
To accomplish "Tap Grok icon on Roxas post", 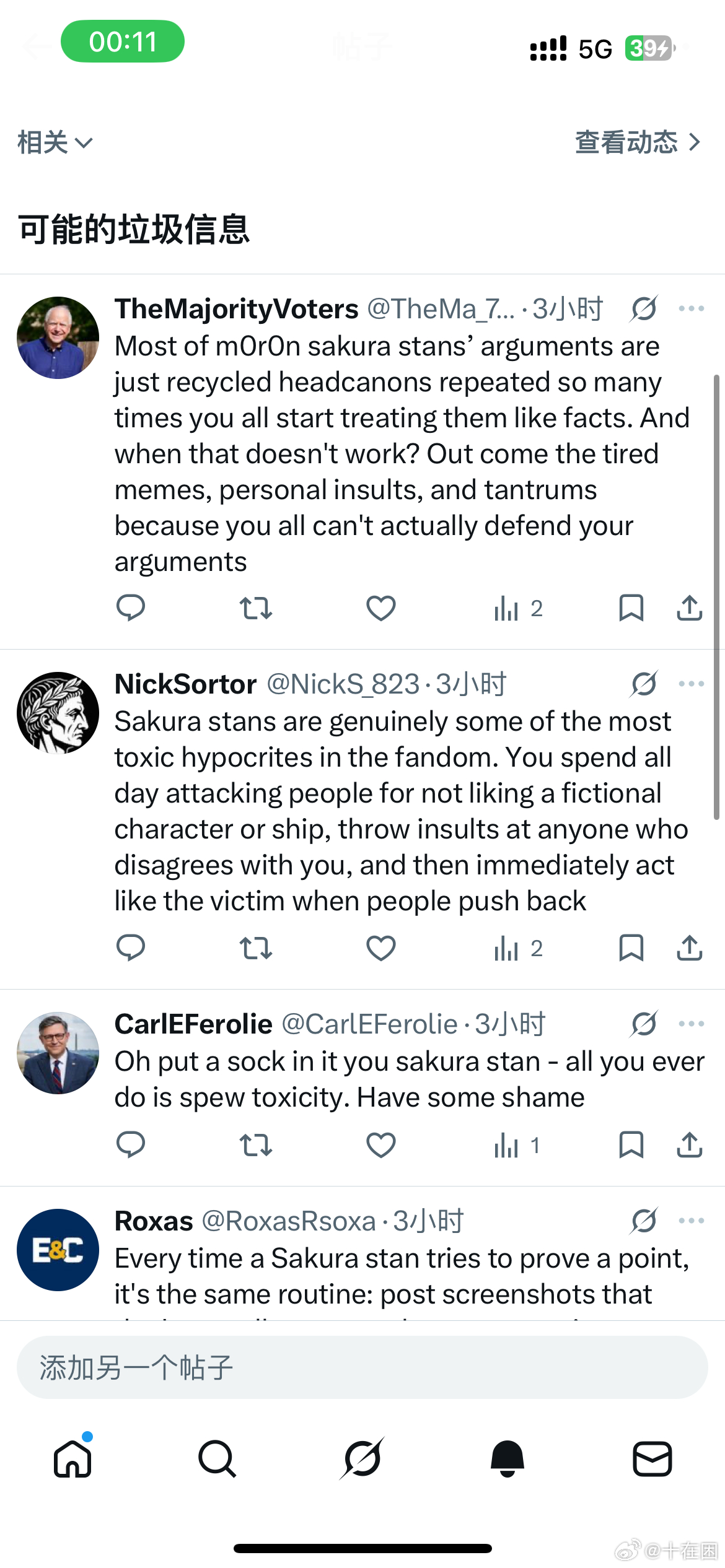I will click(644, 1221).
